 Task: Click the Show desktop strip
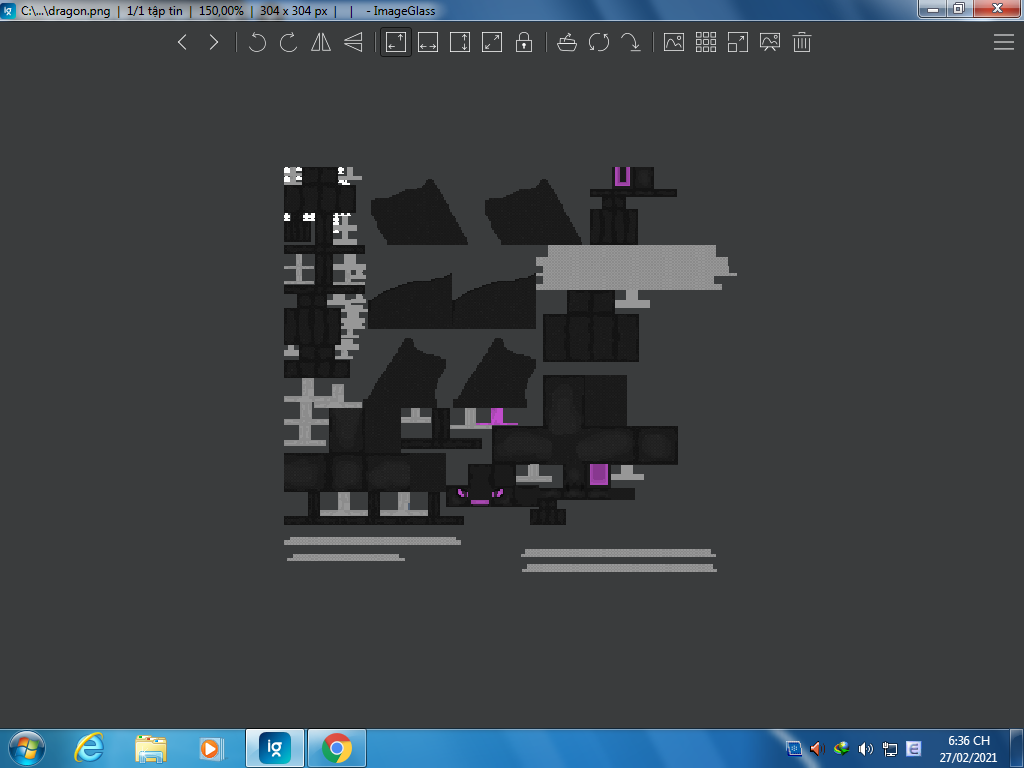pyautogui.click(x=1017, y=748)
